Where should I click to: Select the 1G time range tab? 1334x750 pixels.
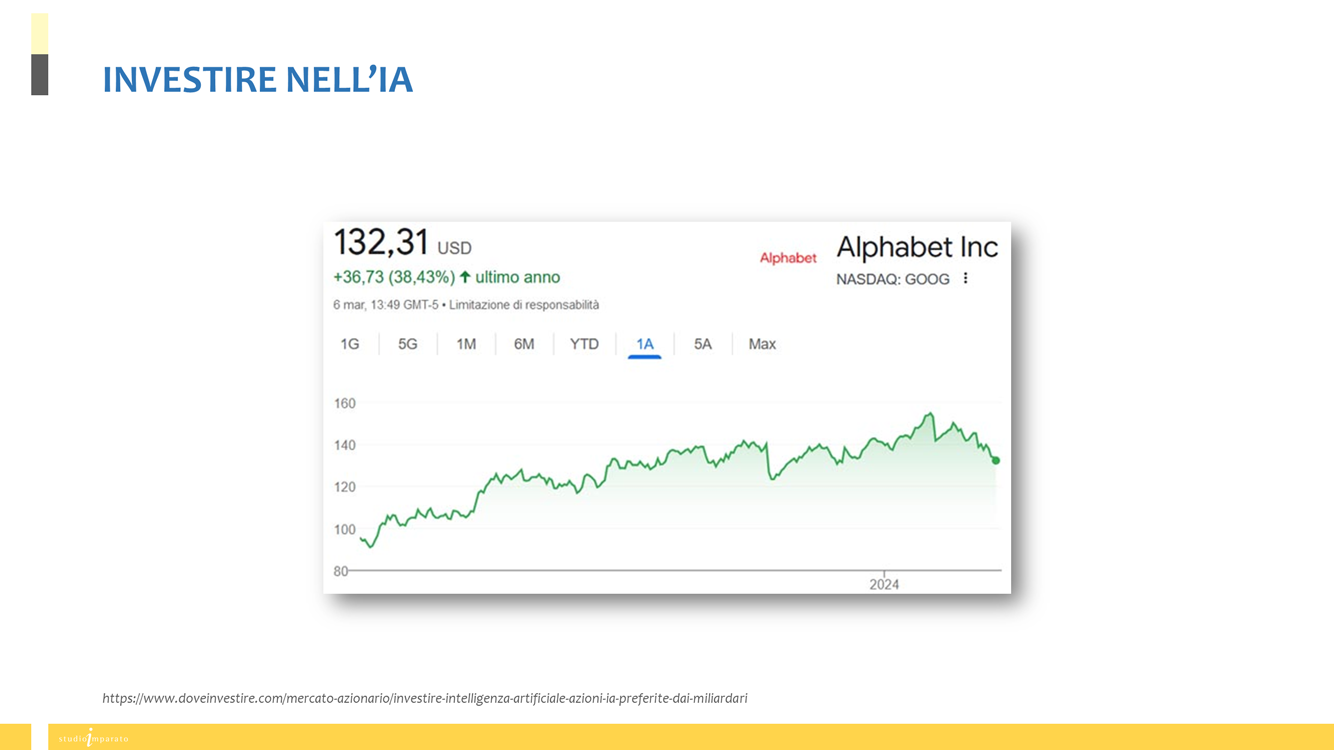(x=349, y=344)
